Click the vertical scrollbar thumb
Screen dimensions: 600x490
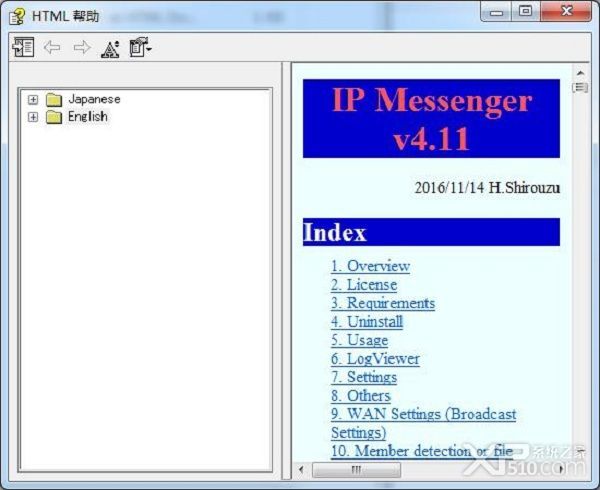(x=580, y=88)
